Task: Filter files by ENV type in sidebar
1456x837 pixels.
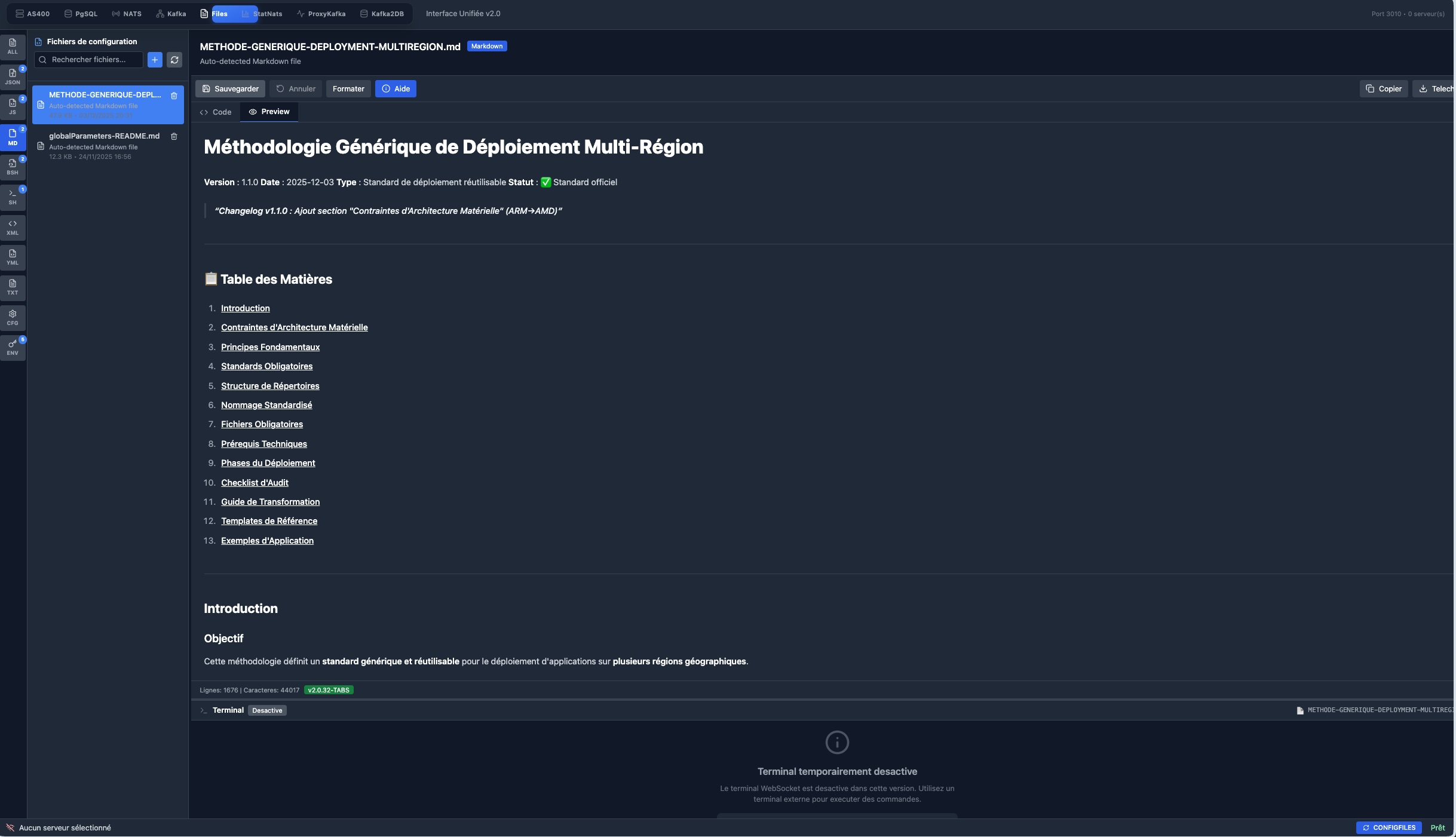Action: click(13, 347)
